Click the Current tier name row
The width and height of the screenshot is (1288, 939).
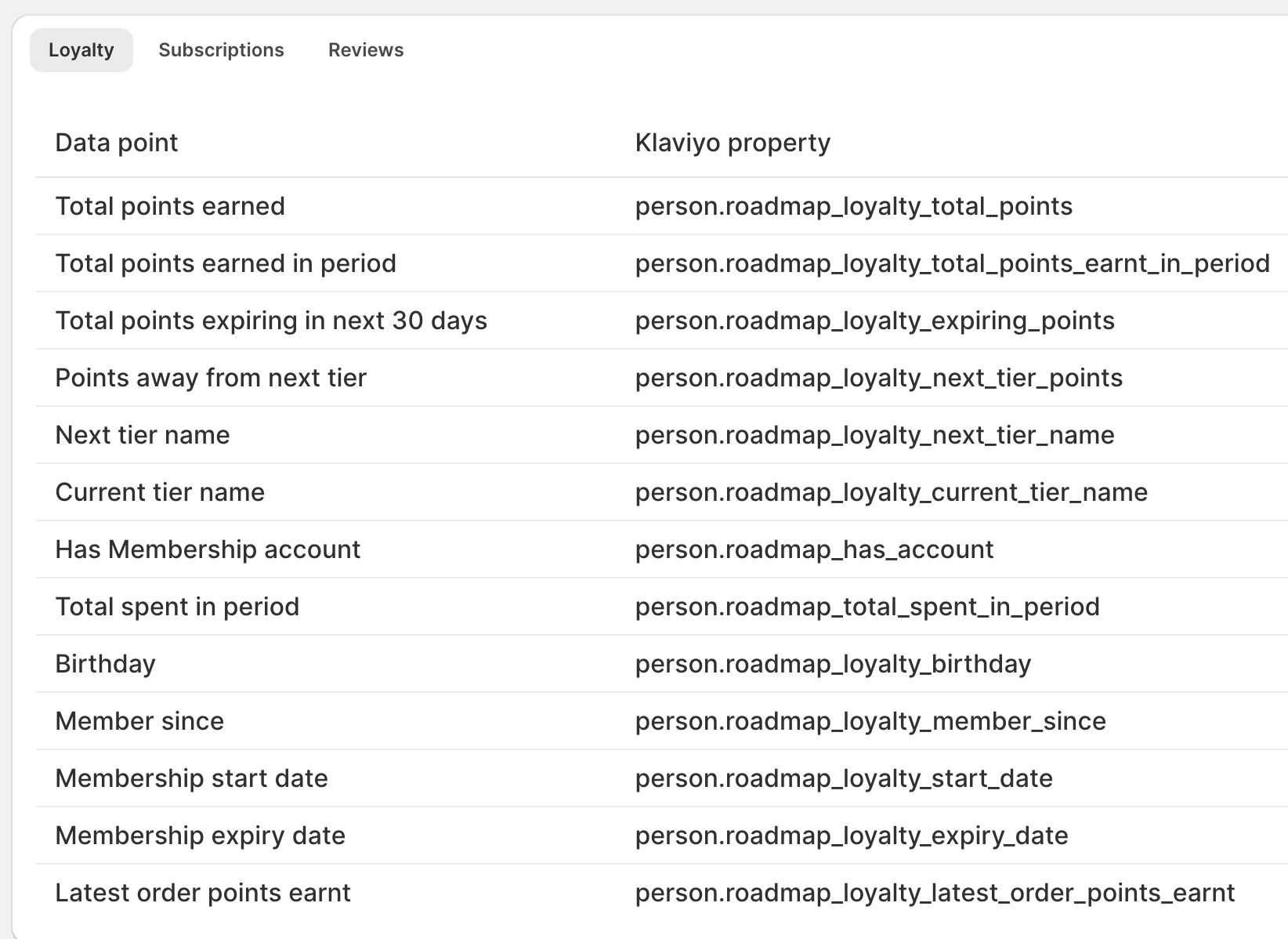pos(160,492)
